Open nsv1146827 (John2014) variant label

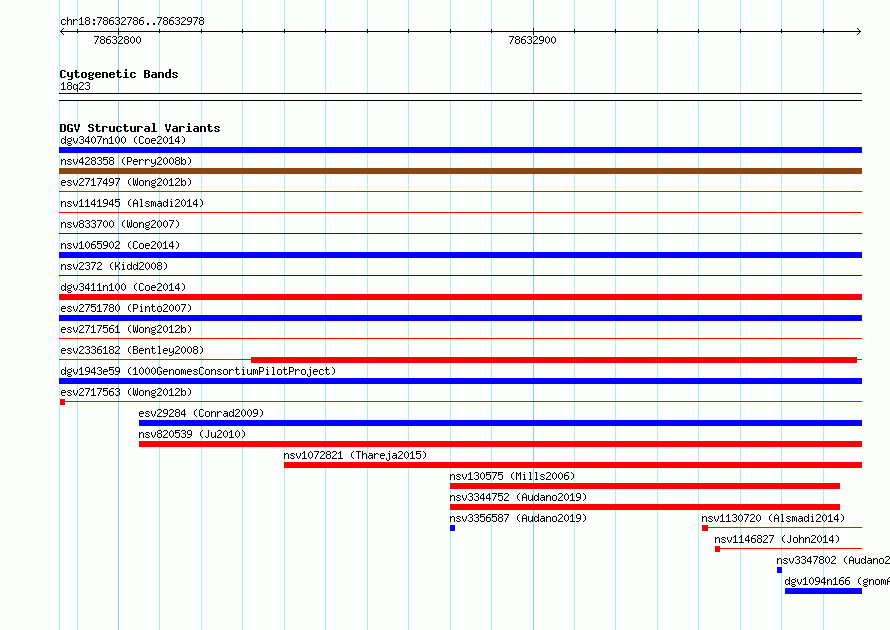point(777,539)
